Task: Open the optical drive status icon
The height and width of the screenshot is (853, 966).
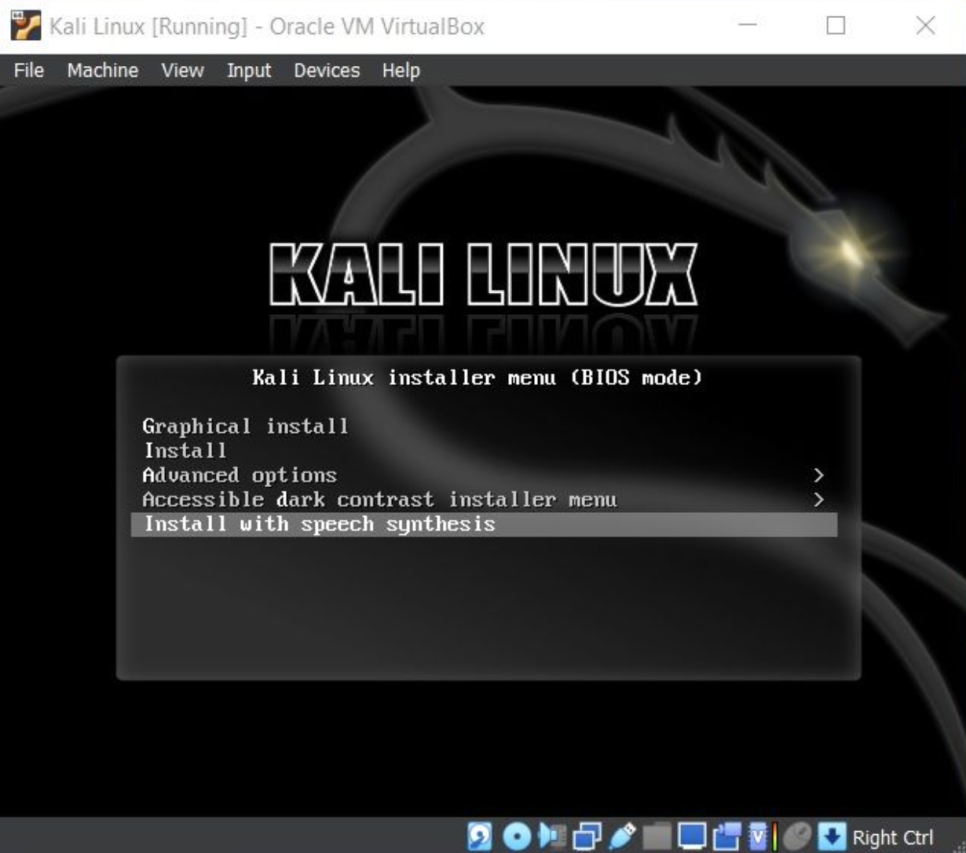Action: (x=517, y=836)
